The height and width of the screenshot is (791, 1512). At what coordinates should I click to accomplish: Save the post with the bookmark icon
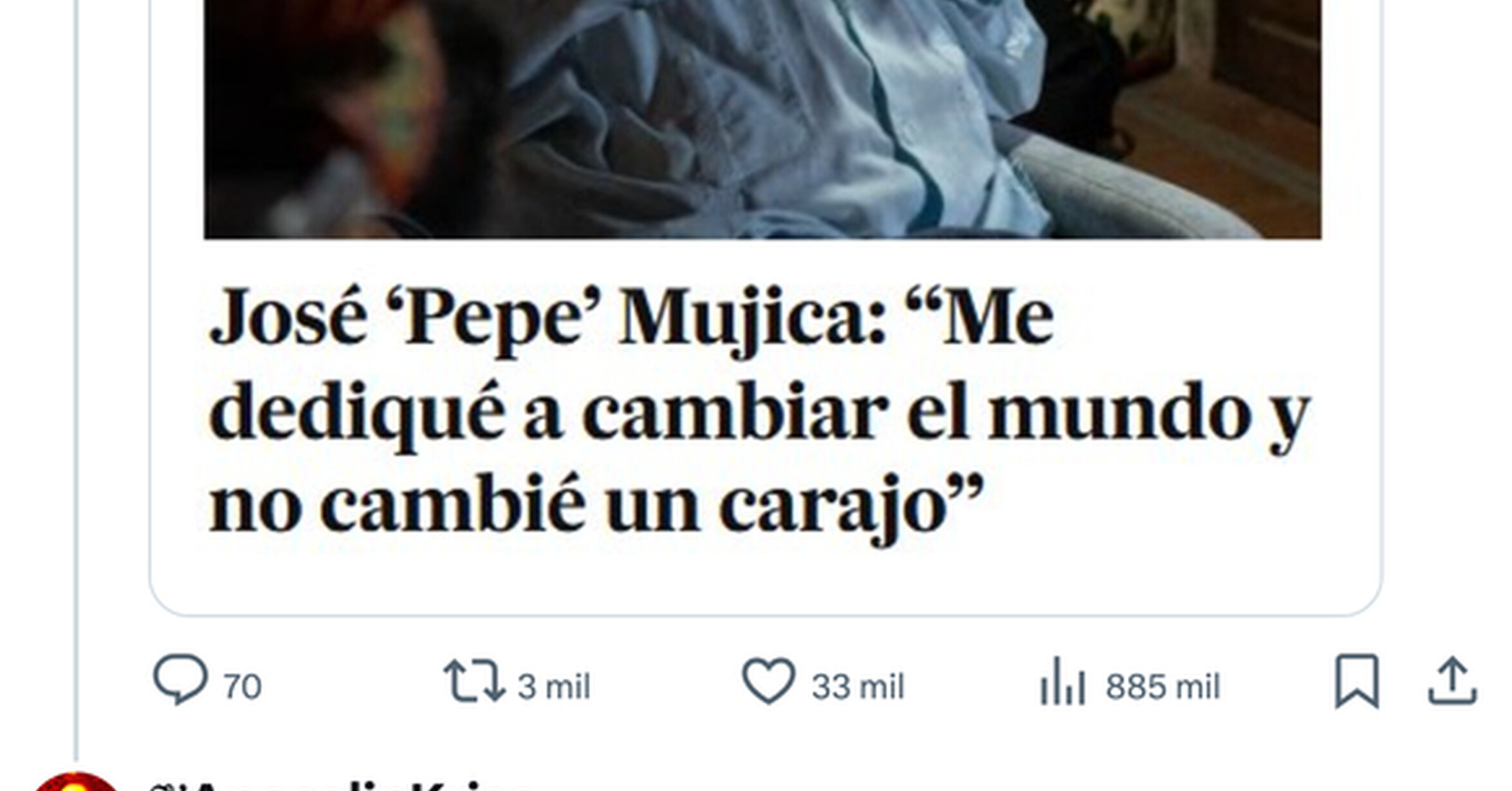click(x=1357, y=681)
